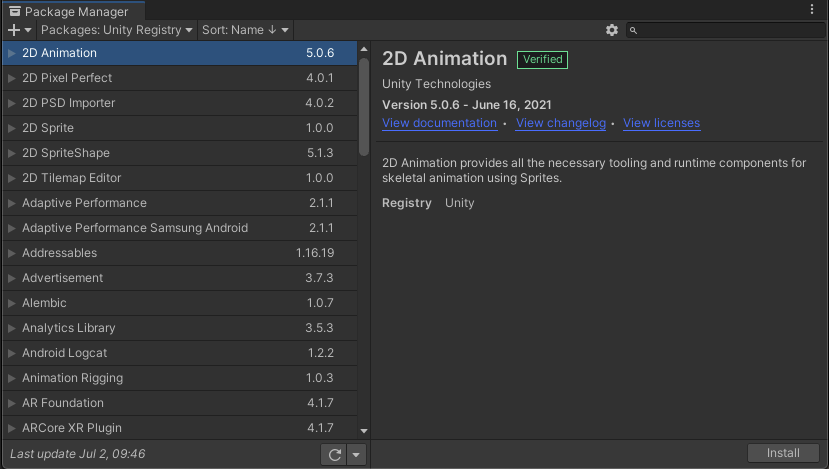This screenshot has height=469, width=829.
Task: Open the Sort: Name dropdown
Action: 246,30
